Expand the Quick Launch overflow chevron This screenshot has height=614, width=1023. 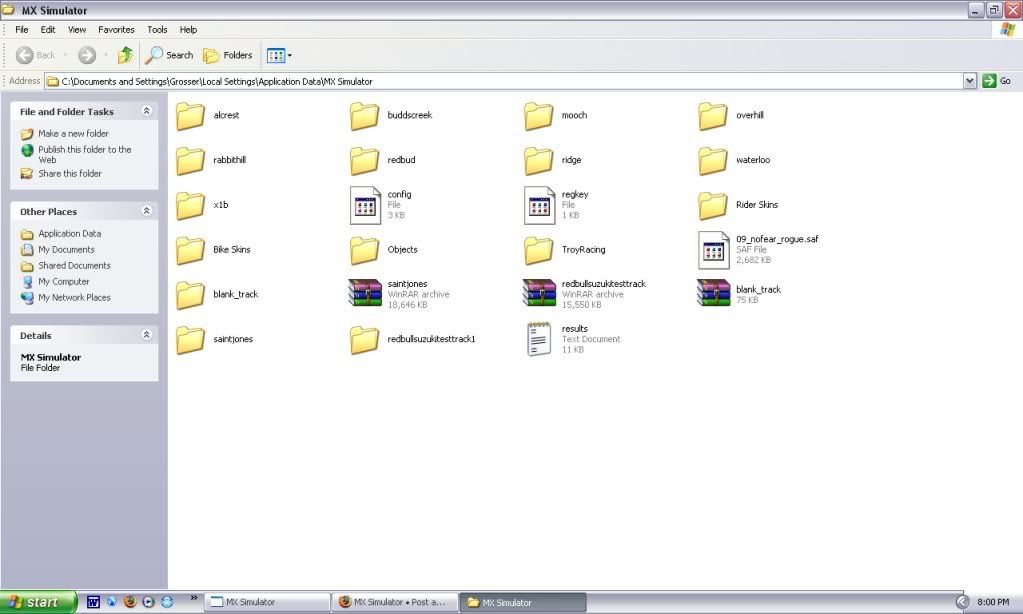tap(194, 598)
